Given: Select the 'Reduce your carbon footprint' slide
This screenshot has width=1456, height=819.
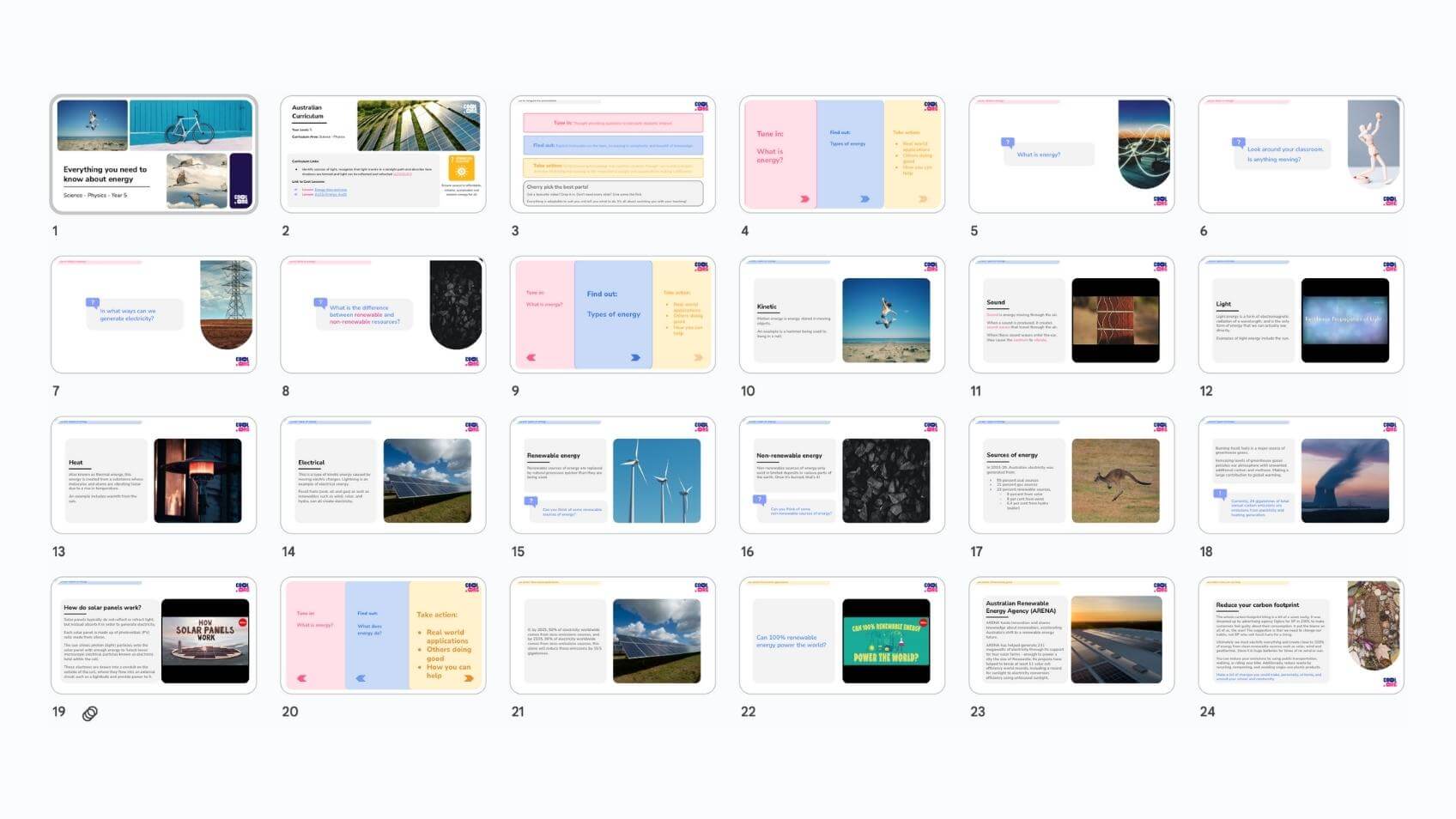Looking at the screenshot, I should point(1301,636).
